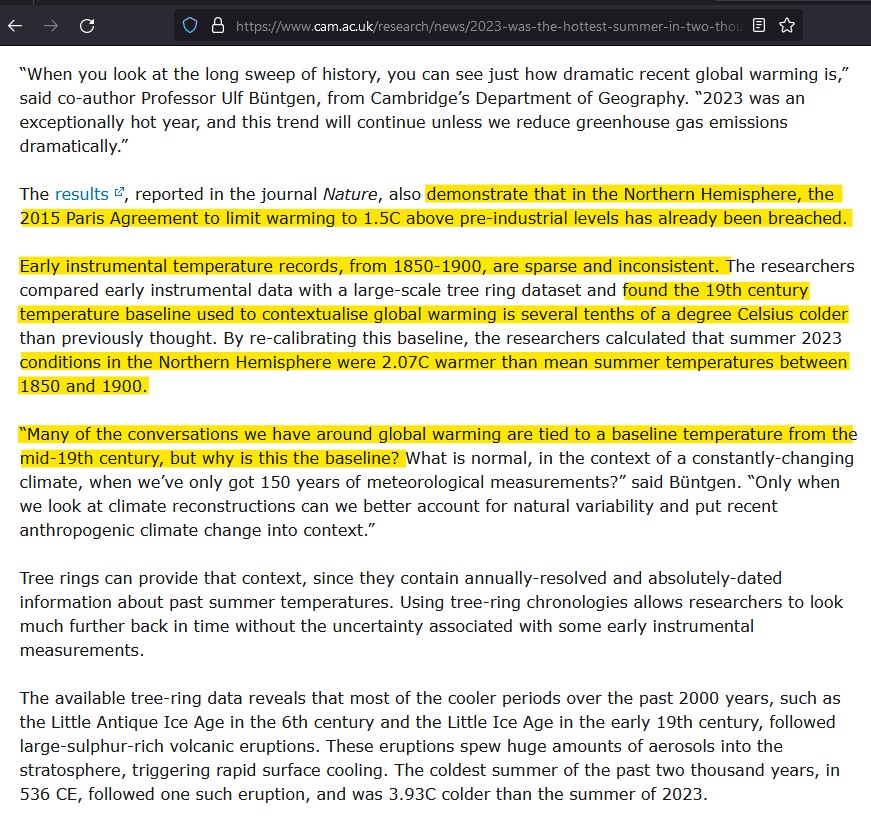
Task: Click 'Early instrumental temperature records' sentence
Action: (369, 266)
